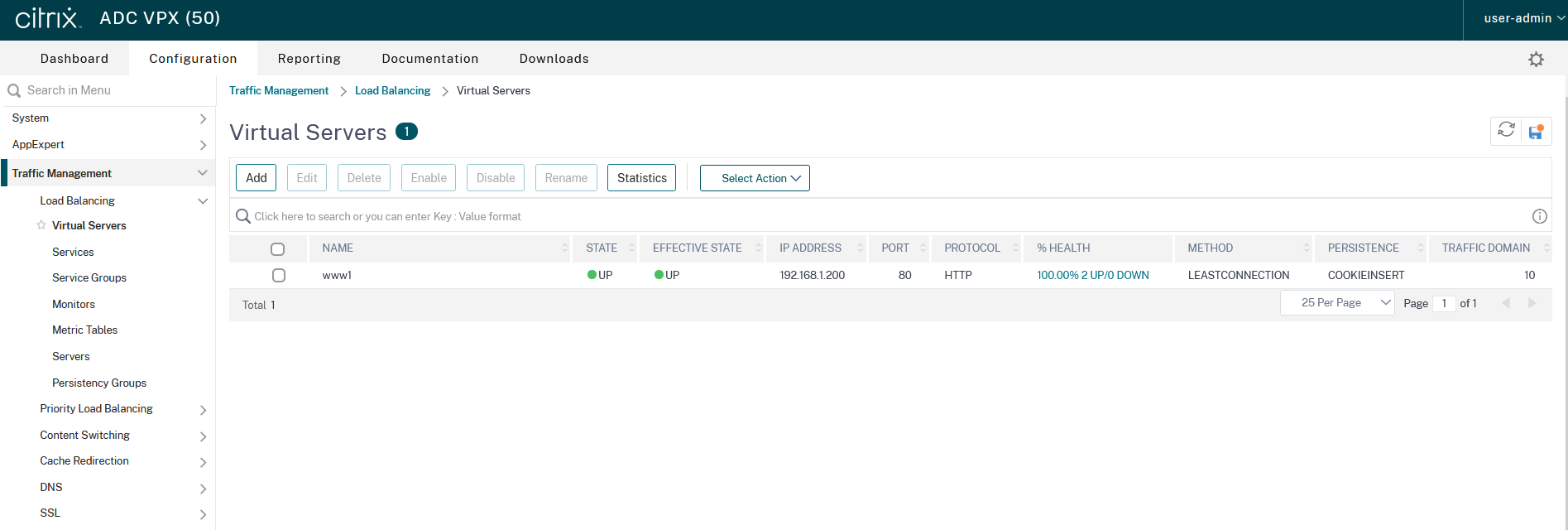Open the 25 Per Page dropdown
The width and height of the screenshot is (1568, 530).
1336,303
